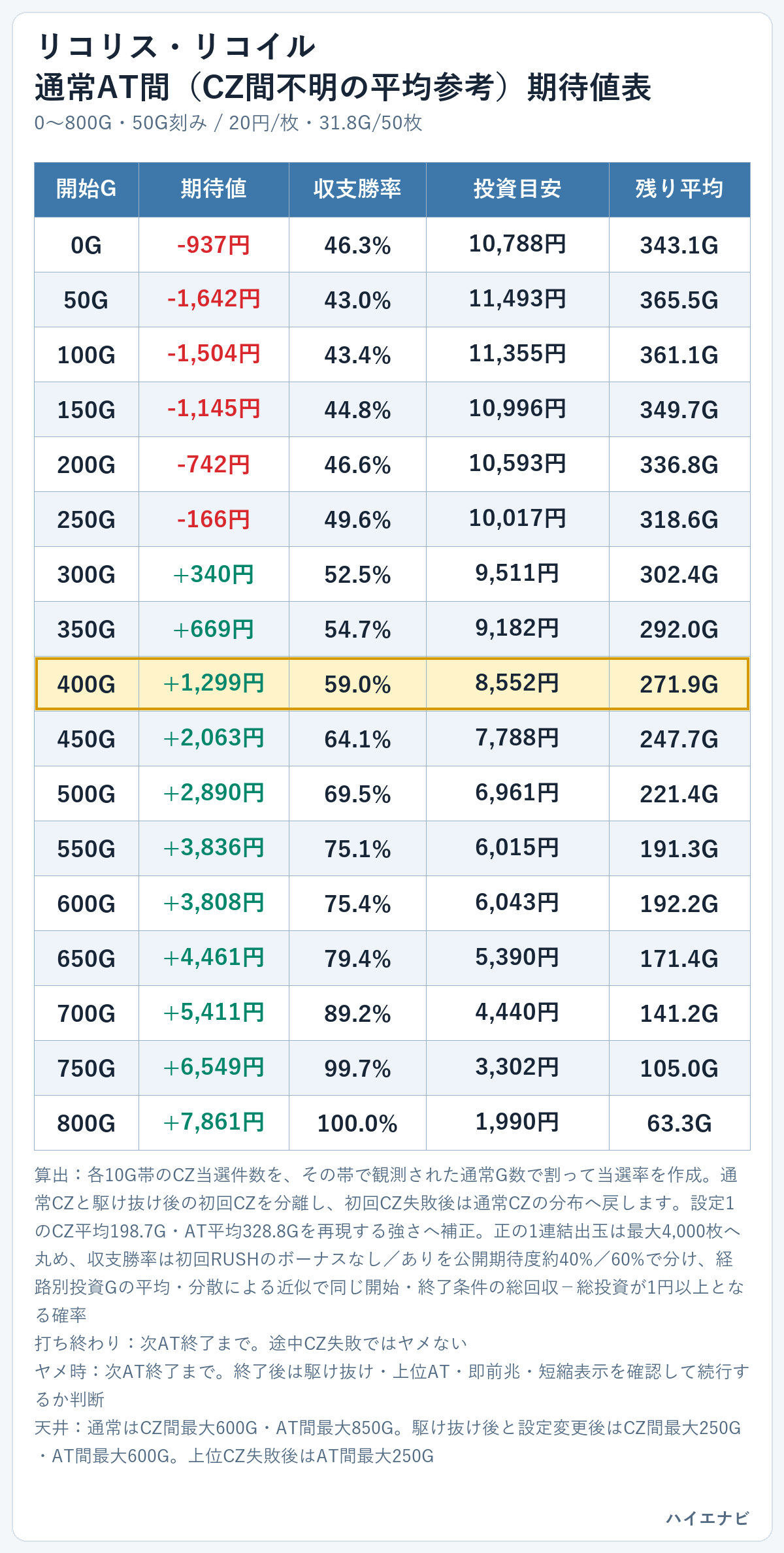Click the 開始G column header
This screenshot has width=784, height=1553.
coord(86,189)
